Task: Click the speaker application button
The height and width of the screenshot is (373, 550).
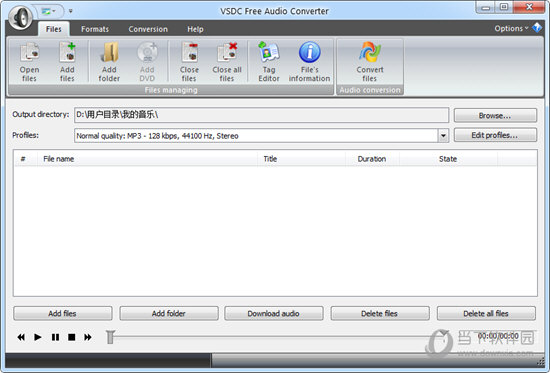Action: [x=20, y=18]
